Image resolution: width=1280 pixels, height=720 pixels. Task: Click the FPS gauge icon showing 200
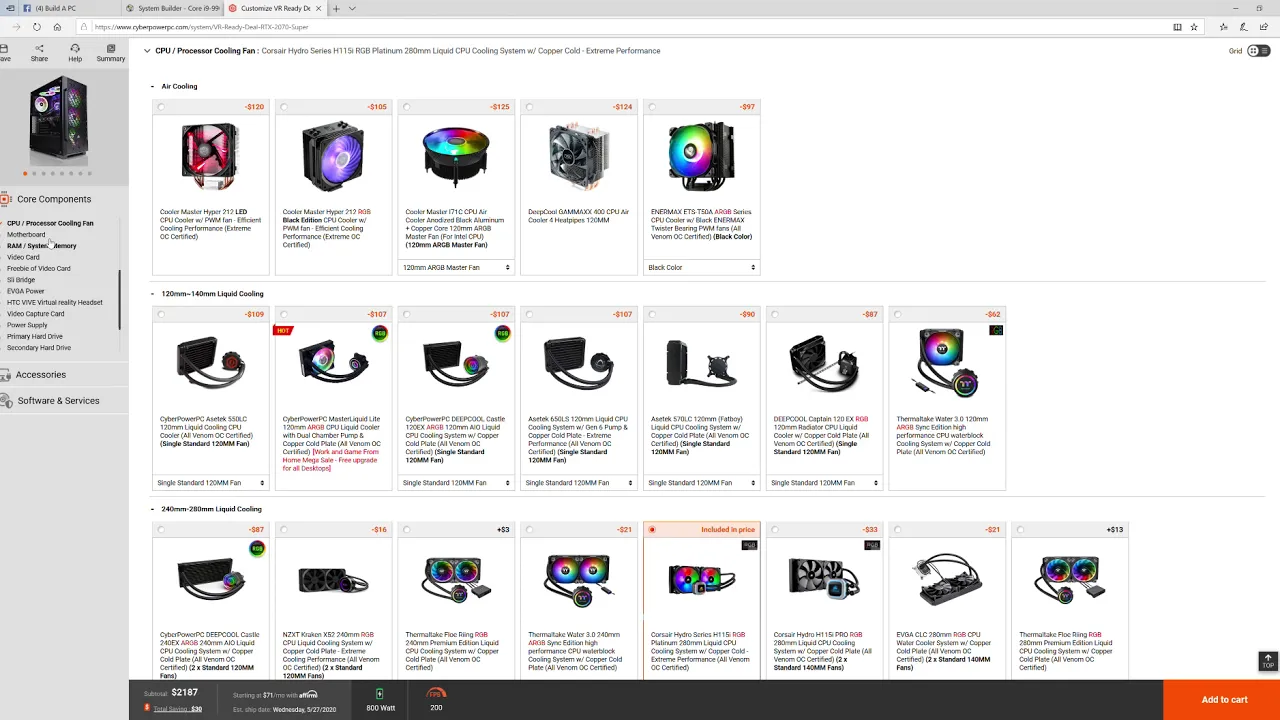436,693
